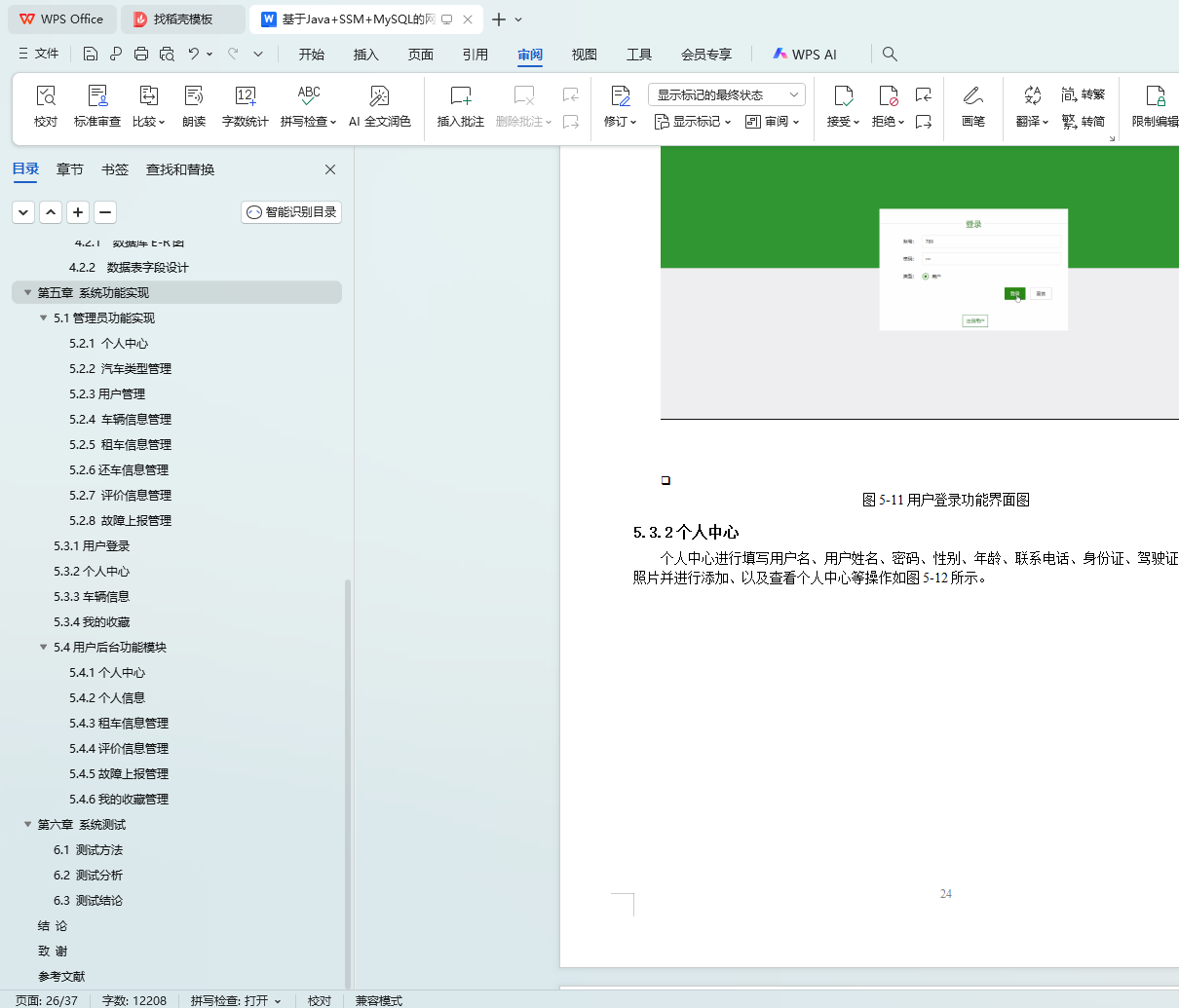Click the search magnifier icon in ribbon
The width and height of the screenshot is (1179, 1008).
[890, 54]
